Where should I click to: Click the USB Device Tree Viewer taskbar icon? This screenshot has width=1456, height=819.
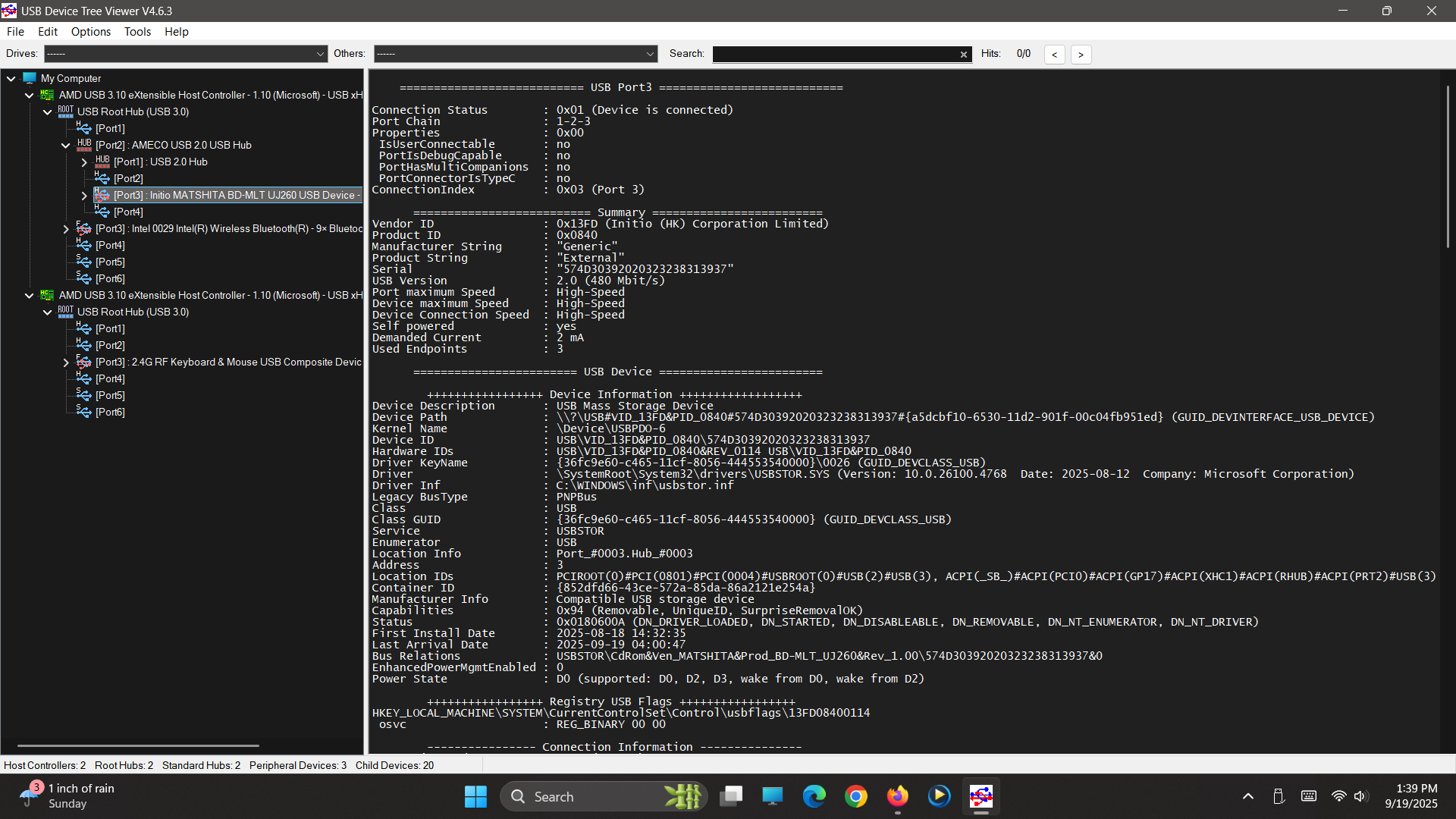[981, 796]
